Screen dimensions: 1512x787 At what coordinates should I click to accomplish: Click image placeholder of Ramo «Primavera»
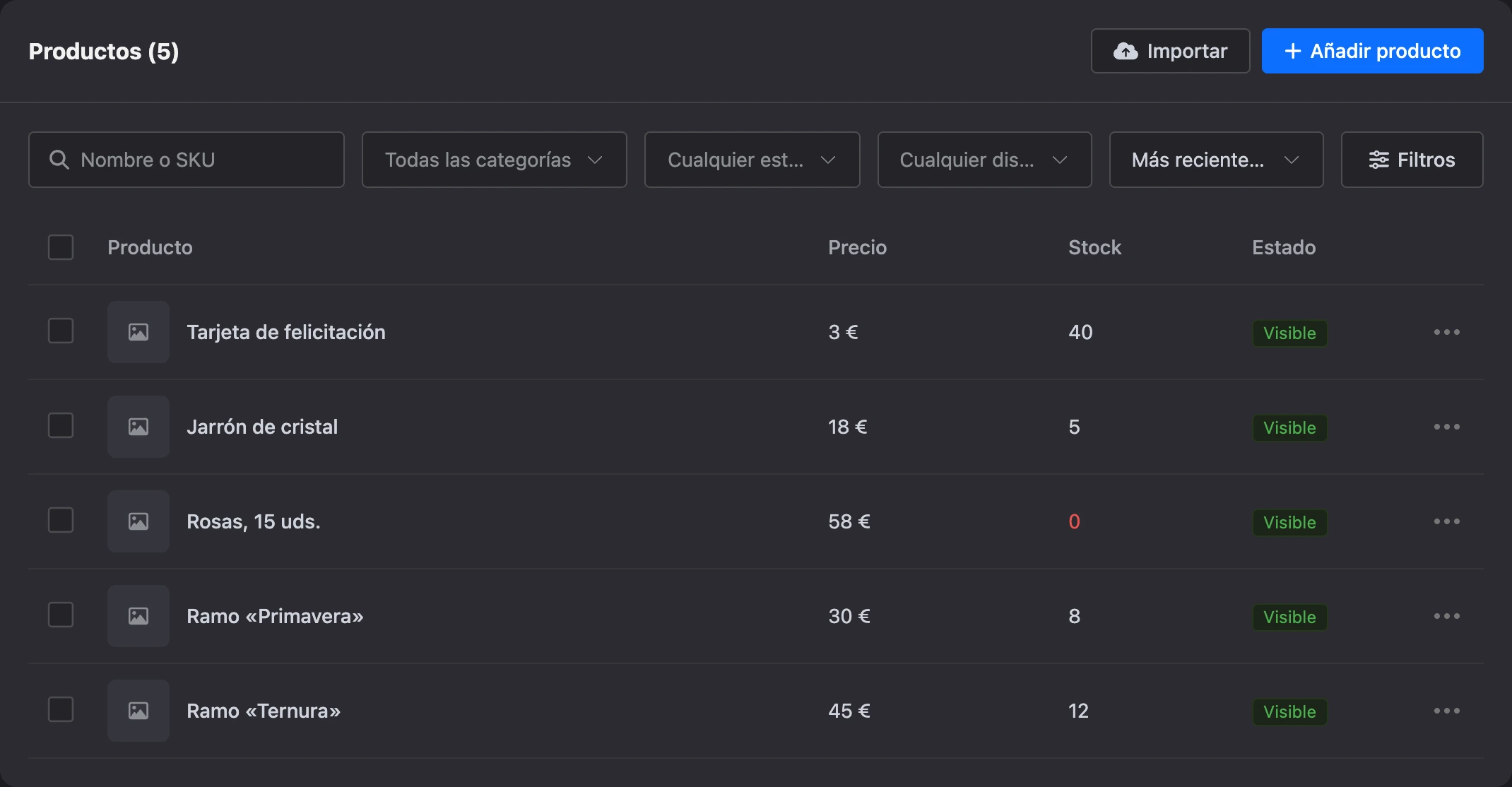138,616
